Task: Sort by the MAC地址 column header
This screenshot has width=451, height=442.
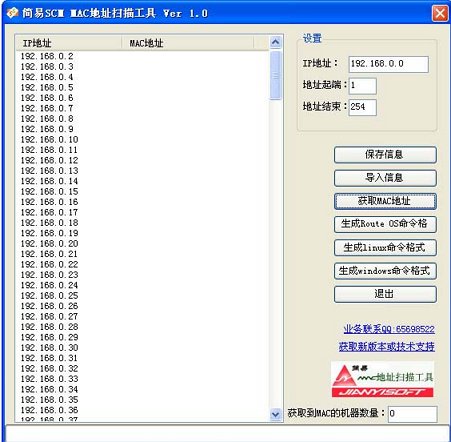Action: (187, 43)
